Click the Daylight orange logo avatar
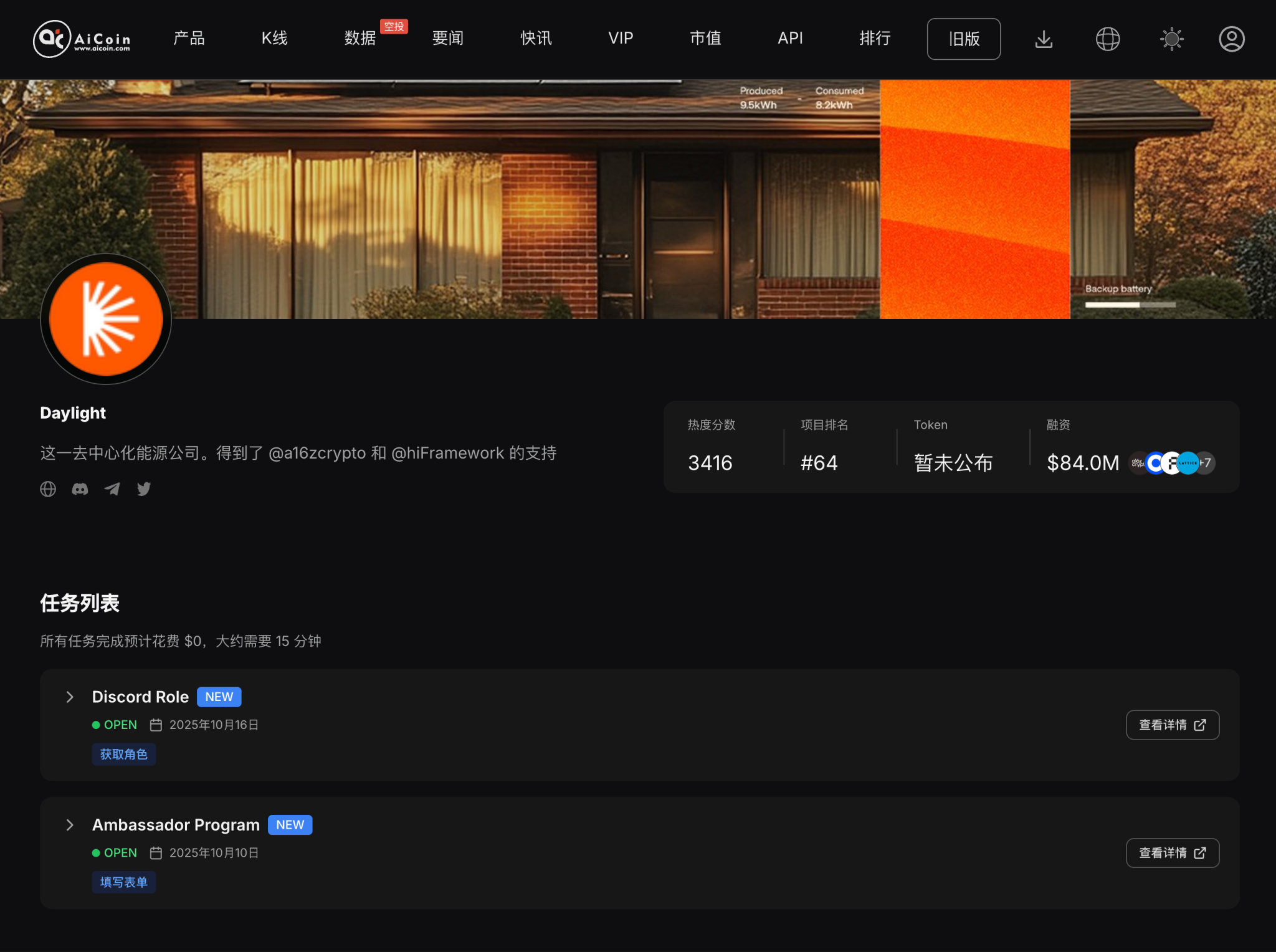 (106, 319)
